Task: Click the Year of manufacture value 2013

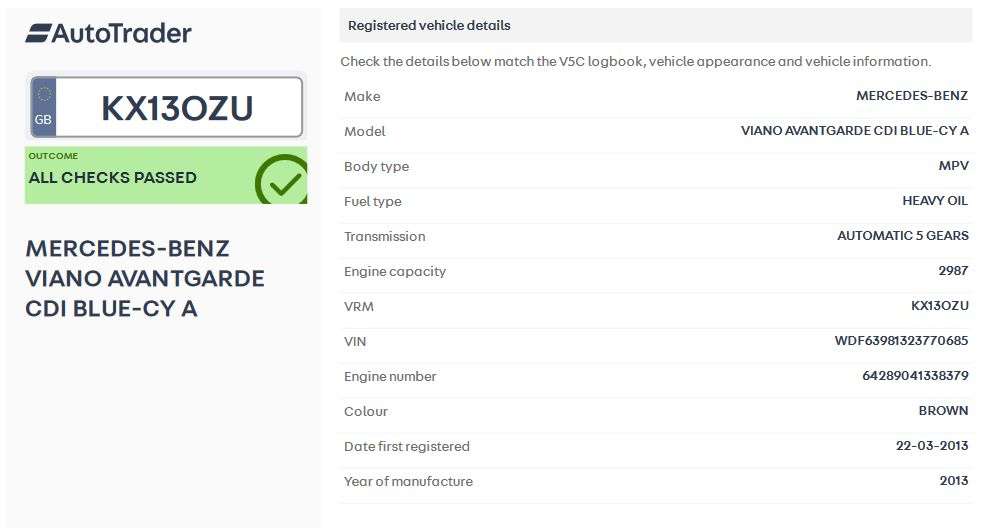Action: 953,481
